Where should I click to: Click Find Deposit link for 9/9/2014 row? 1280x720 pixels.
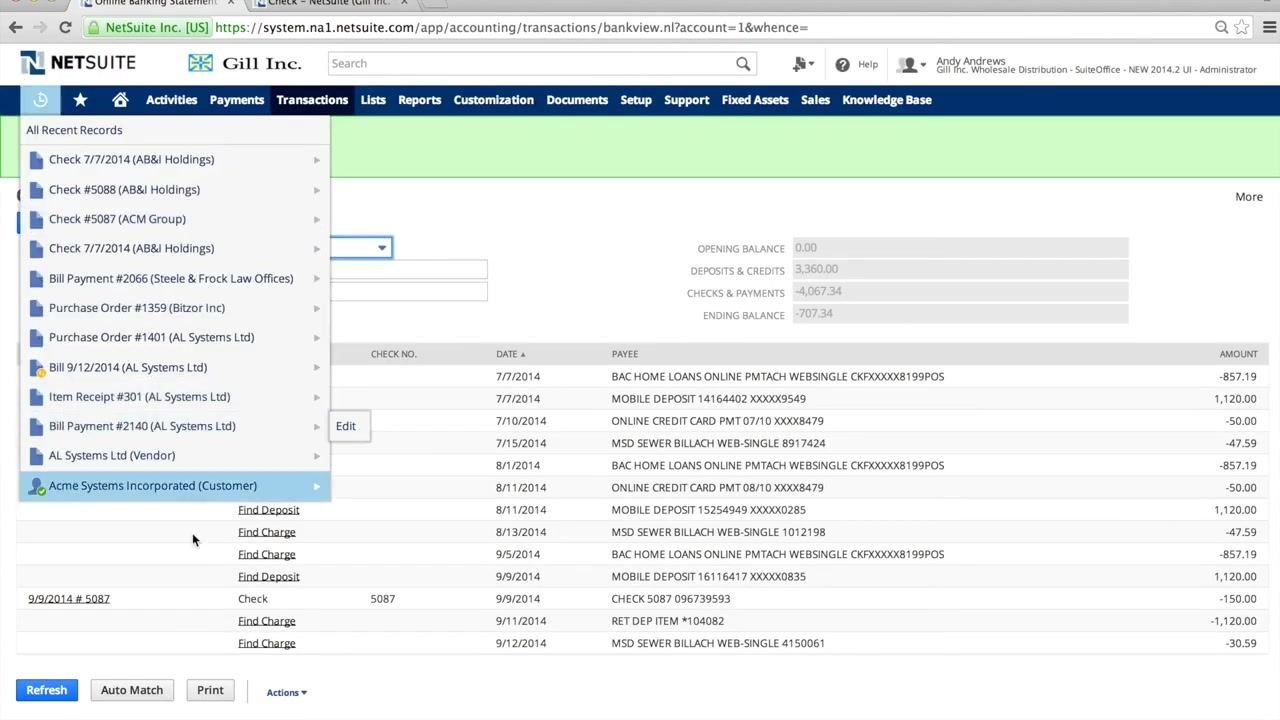[269, 576]
